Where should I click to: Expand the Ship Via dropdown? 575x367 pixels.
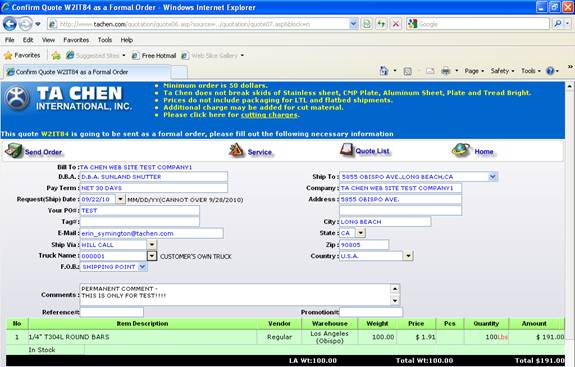click(x=152, y=245)
